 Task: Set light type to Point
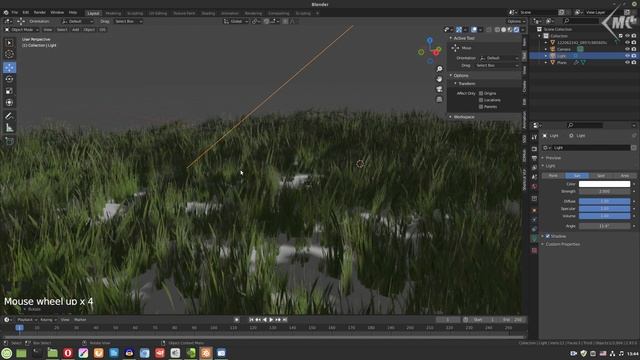[553, 176]
